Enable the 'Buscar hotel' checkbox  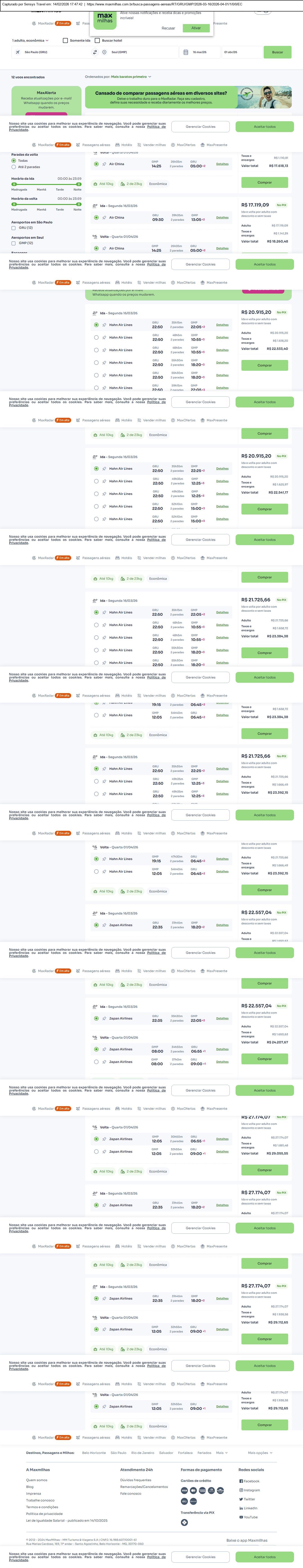click(97, 41)
